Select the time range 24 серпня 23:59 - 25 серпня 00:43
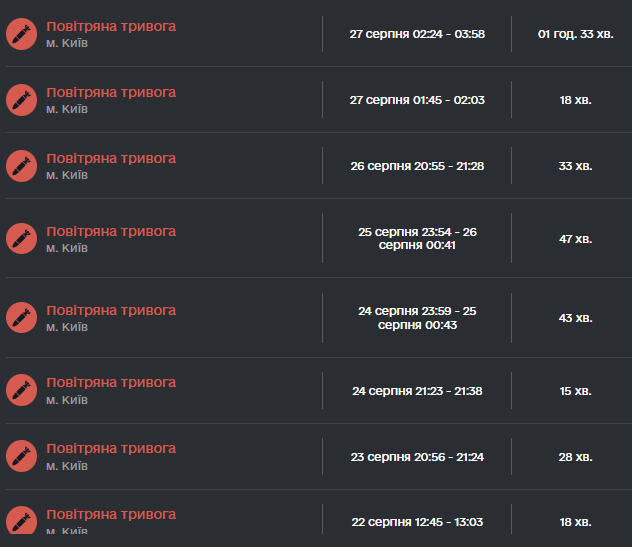This screenshot has height=547, width=632. 417,318
